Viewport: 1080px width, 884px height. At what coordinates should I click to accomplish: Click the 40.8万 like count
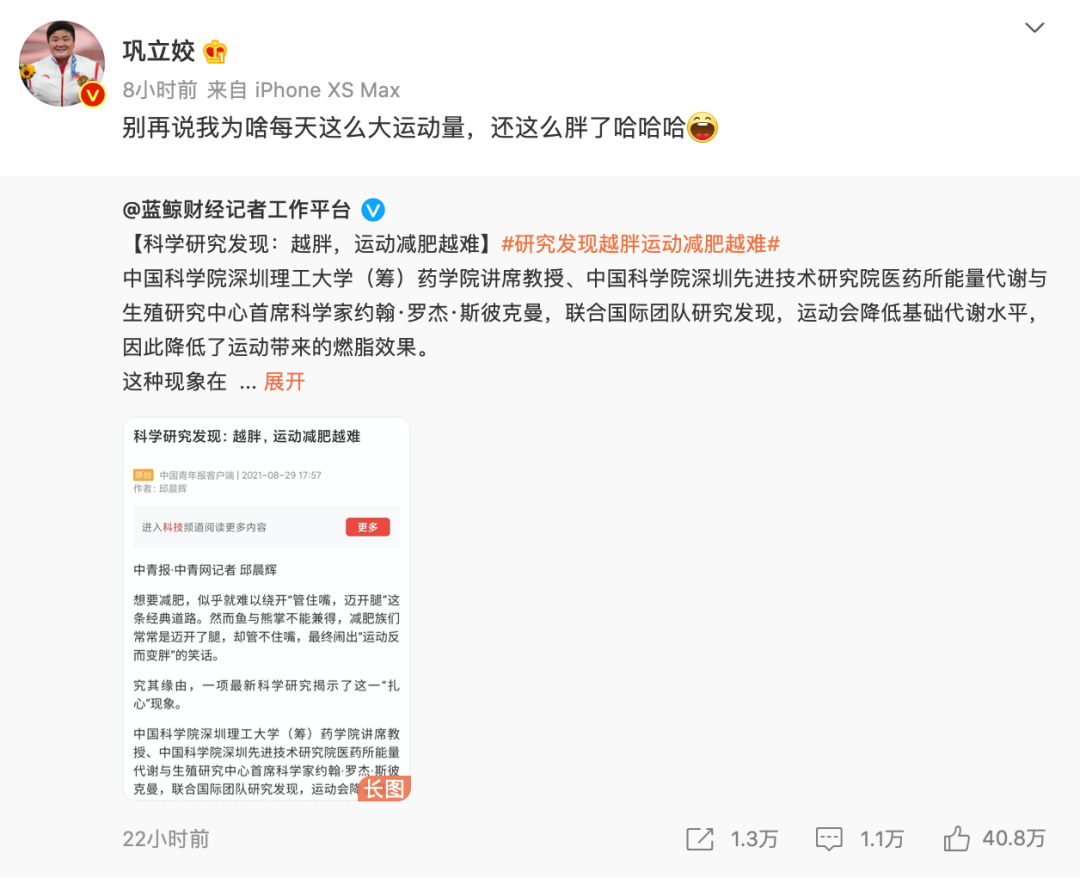pos(1014,839)
